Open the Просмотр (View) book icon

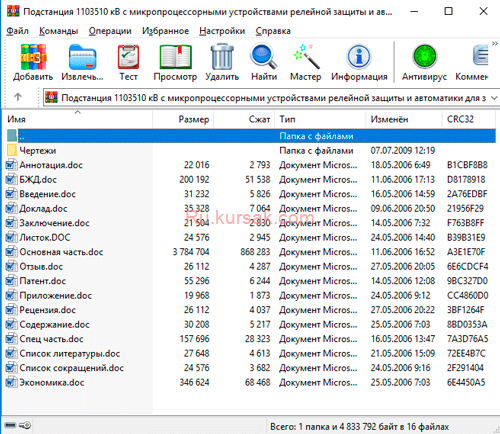coord(175,57)
